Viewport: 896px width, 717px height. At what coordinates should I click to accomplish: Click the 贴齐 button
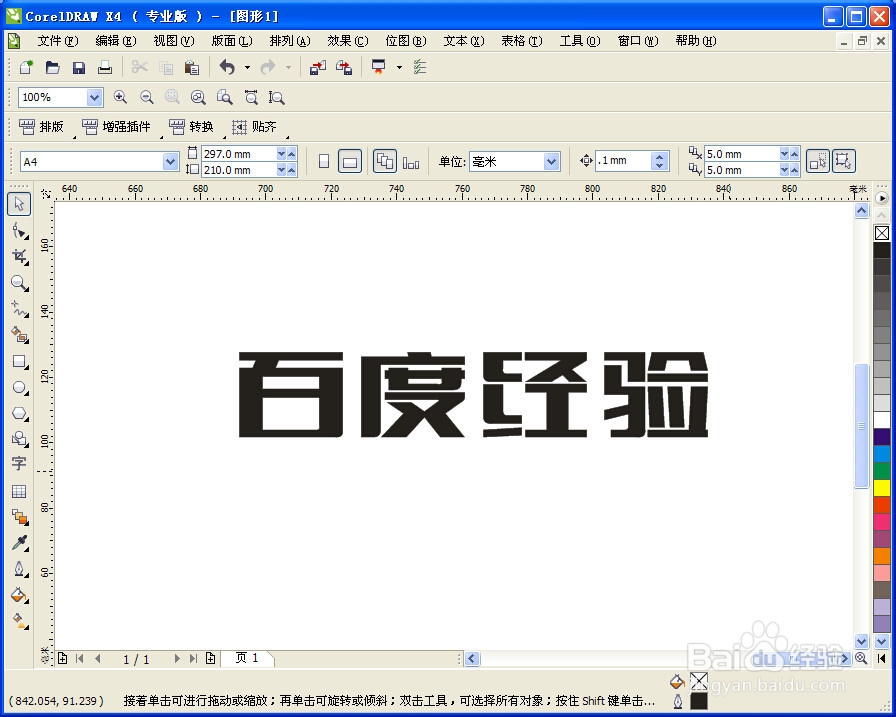click(254, 127)
